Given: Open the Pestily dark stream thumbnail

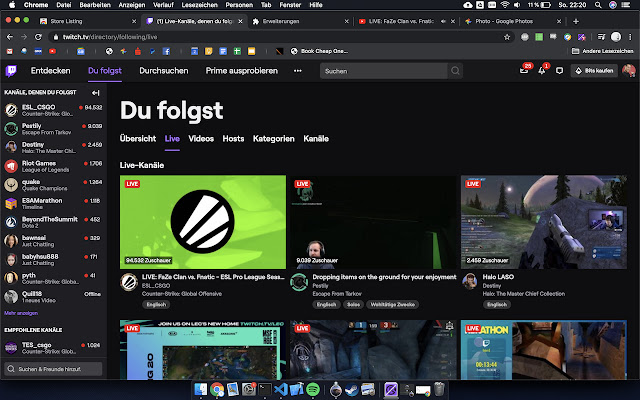Looking at the screenshot, I should [373, 222].
